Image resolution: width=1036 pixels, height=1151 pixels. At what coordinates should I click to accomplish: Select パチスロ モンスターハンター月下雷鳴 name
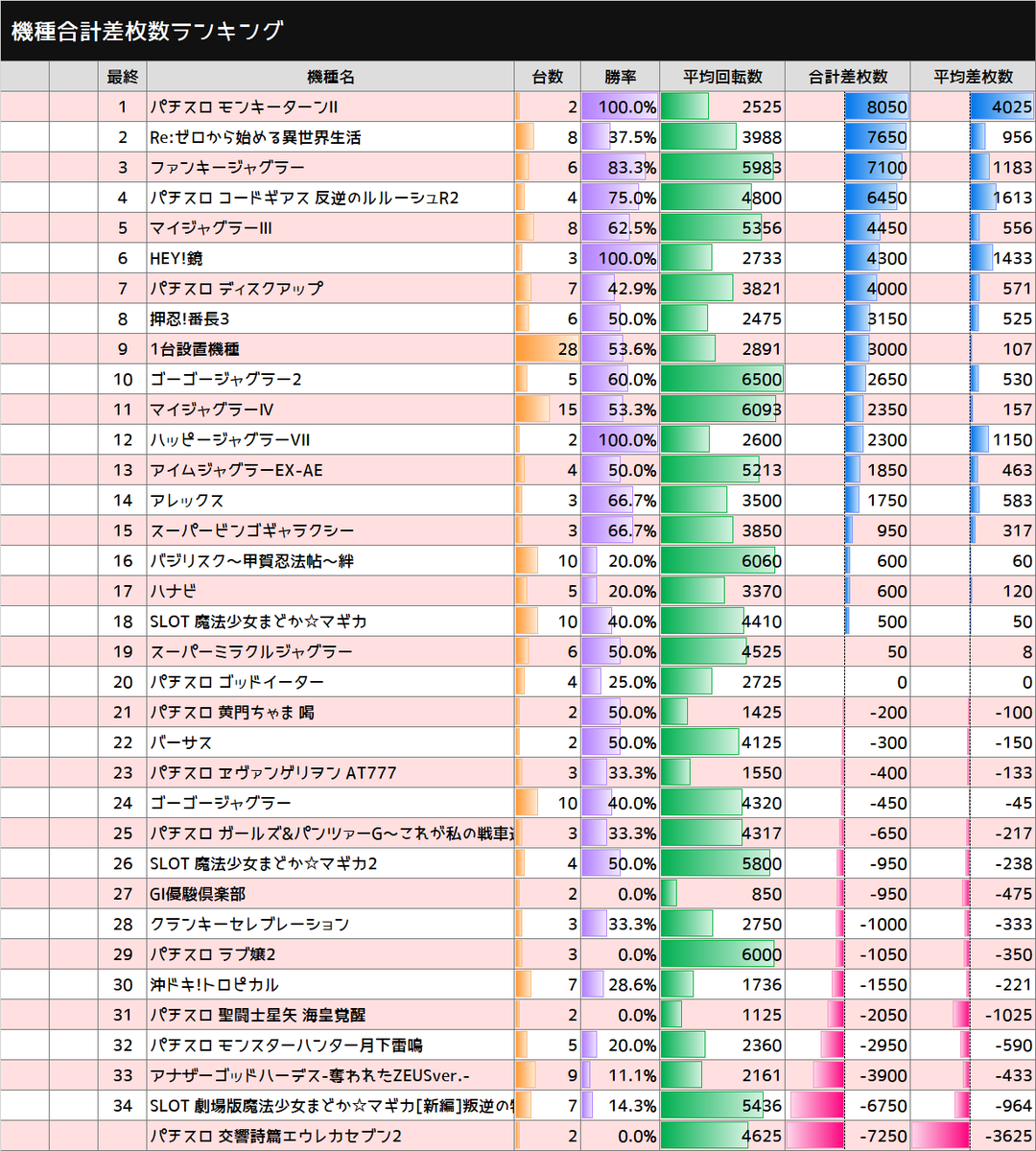coord(286,1045)
